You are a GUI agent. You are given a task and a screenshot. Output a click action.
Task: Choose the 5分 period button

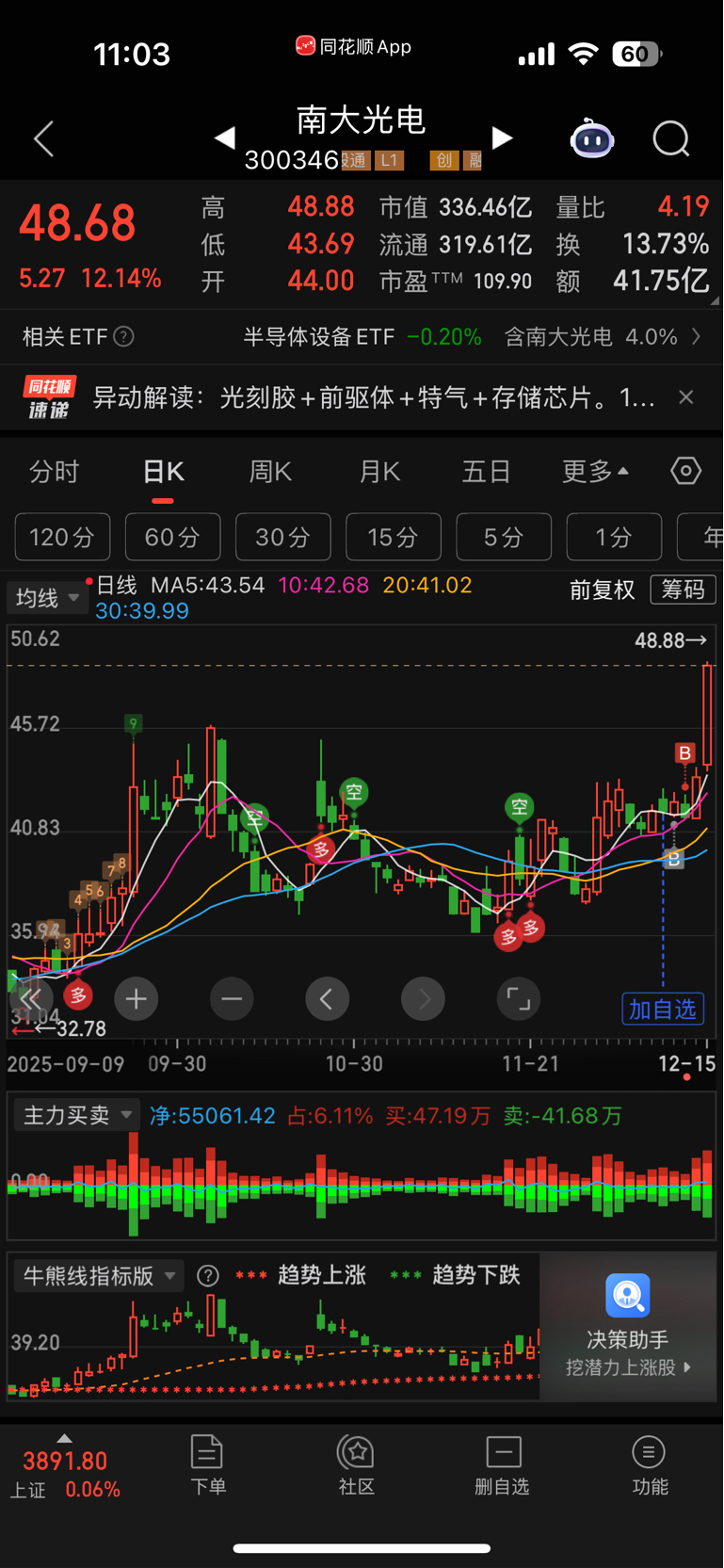point(504,537)
